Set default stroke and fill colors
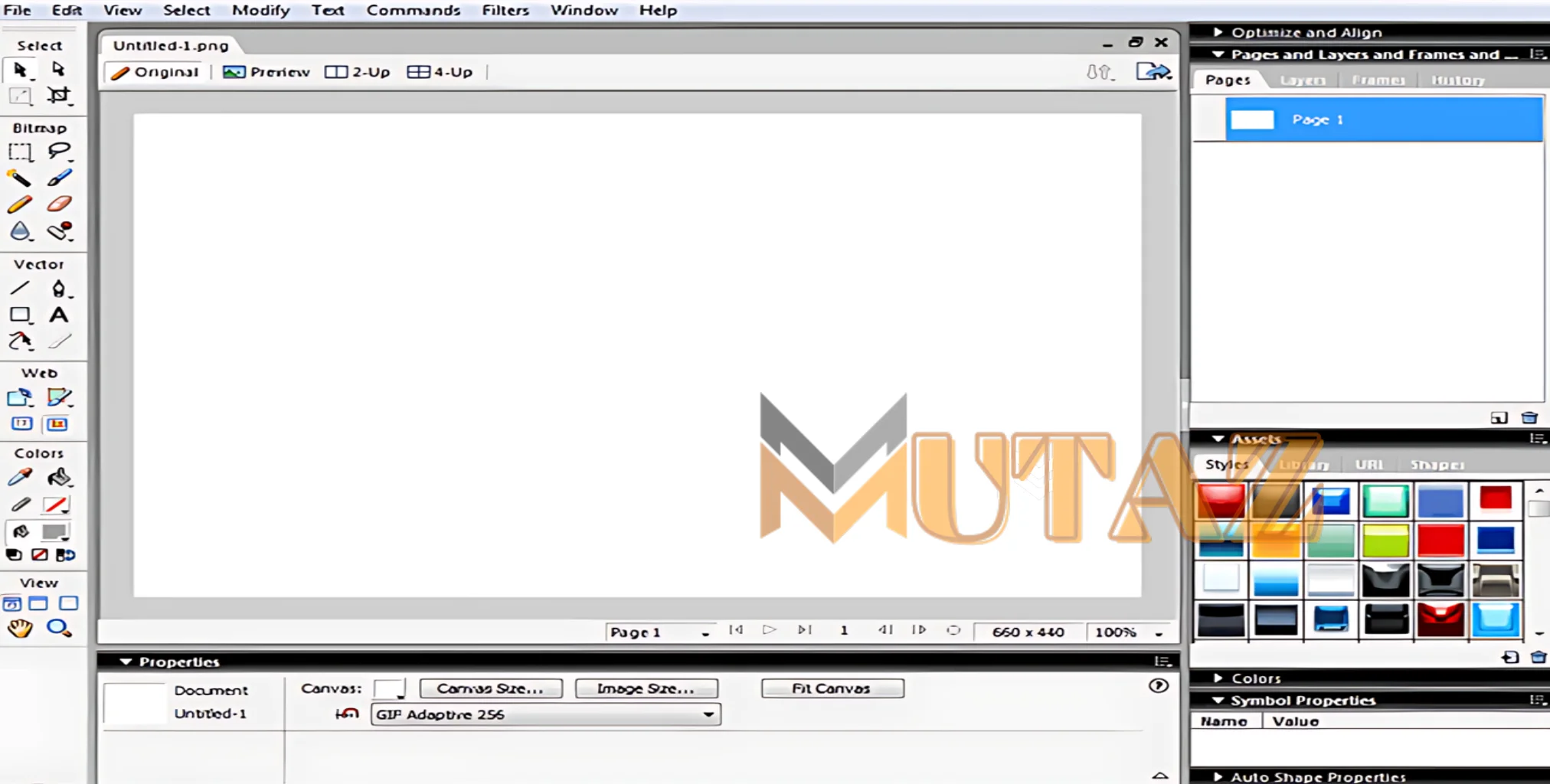The height and width of the screenshot is (784, 1550). tap(14, 555)
